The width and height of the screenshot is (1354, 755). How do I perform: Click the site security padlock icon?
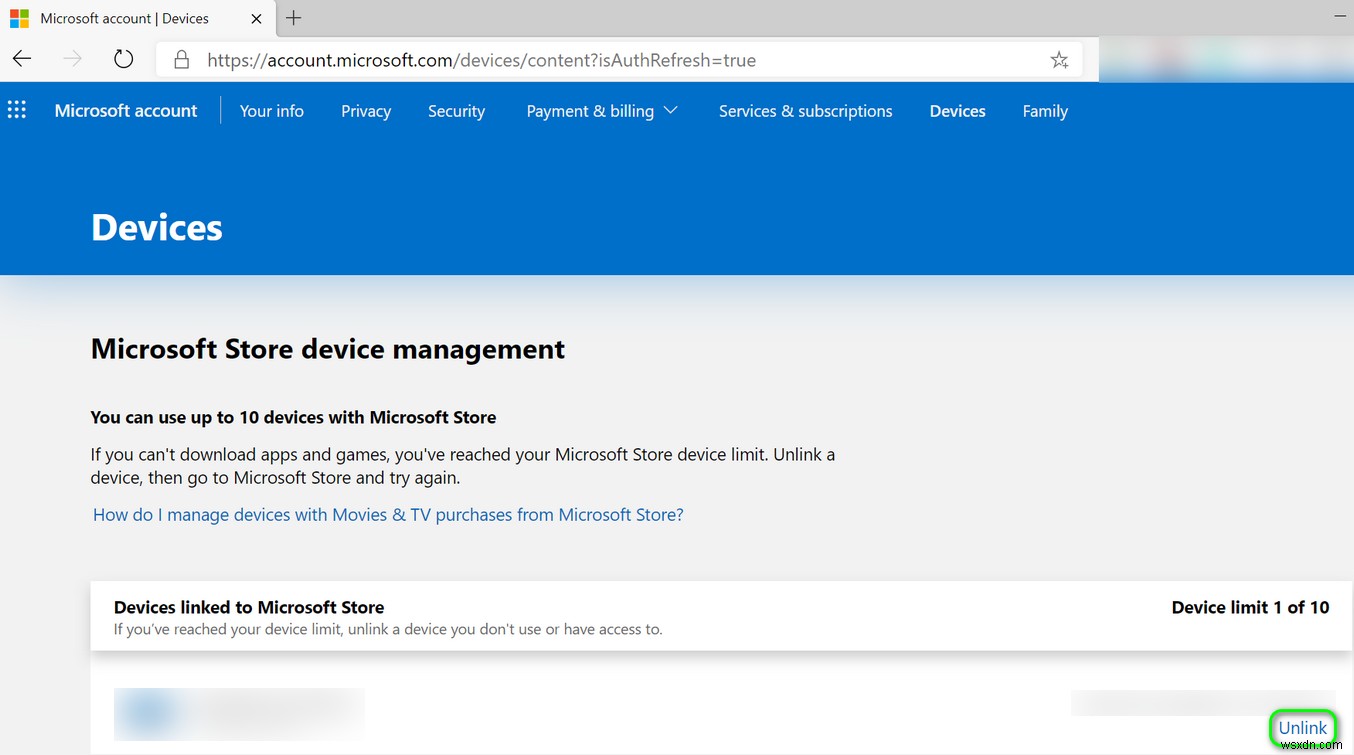(x=181, y=60)
